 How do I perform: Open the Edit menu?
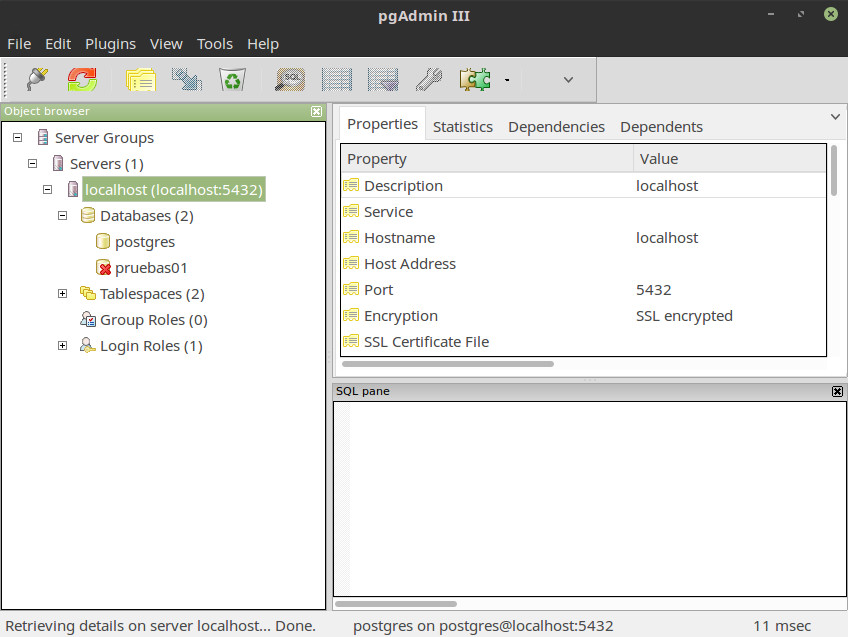click(58, 44)
